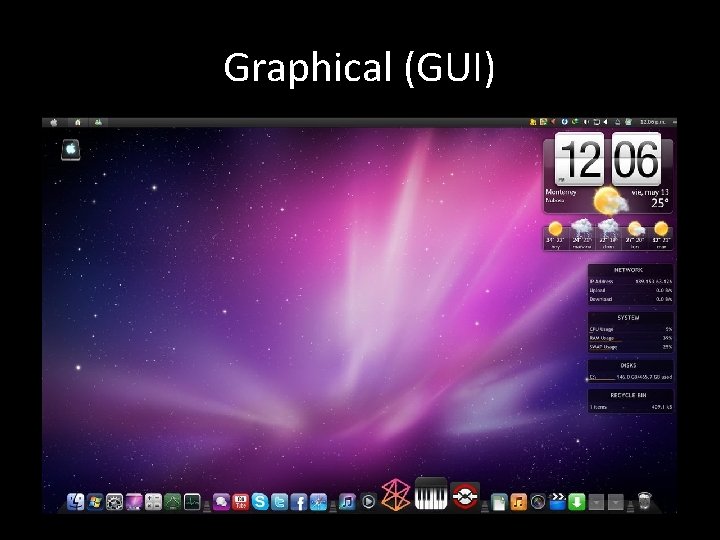Click the 25° current temperature
The height and width of the screenshot is (540, 720).
[660, 203]
